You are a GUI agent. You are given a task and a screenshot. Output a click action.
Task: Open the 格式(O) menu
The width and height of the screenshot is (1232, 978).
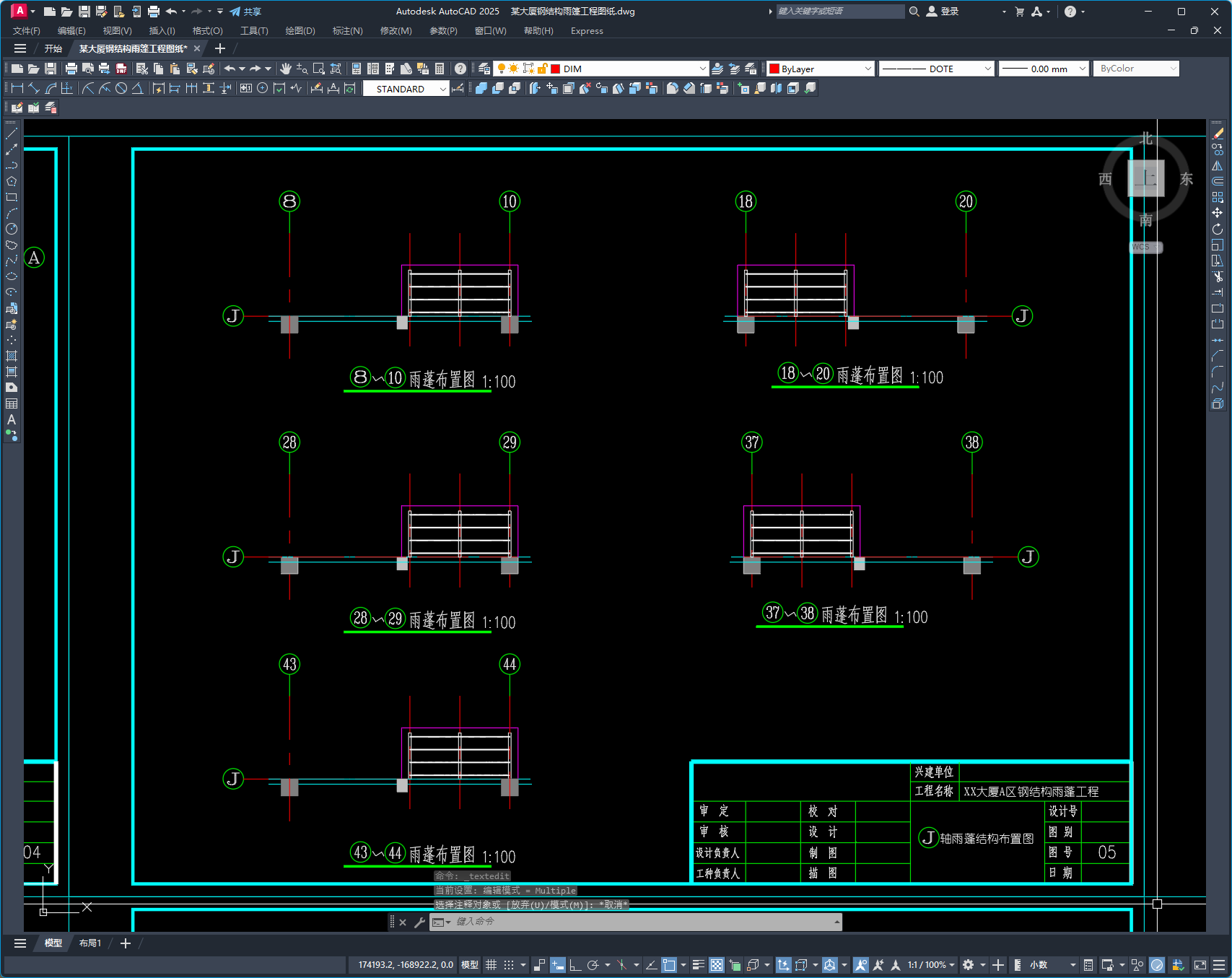point(207,31)
